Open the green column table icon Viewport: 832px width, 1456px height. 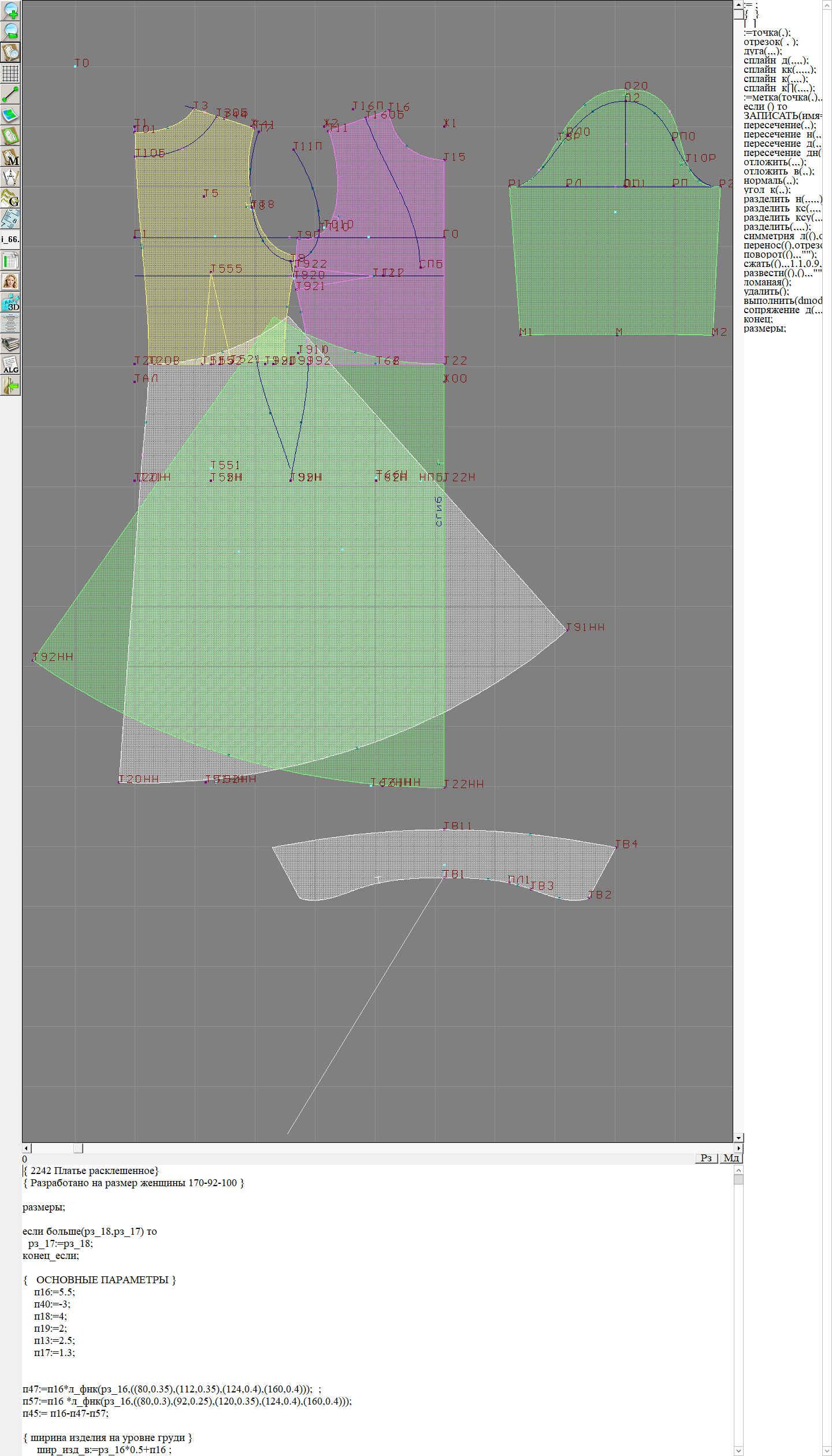tap(10, 261)
